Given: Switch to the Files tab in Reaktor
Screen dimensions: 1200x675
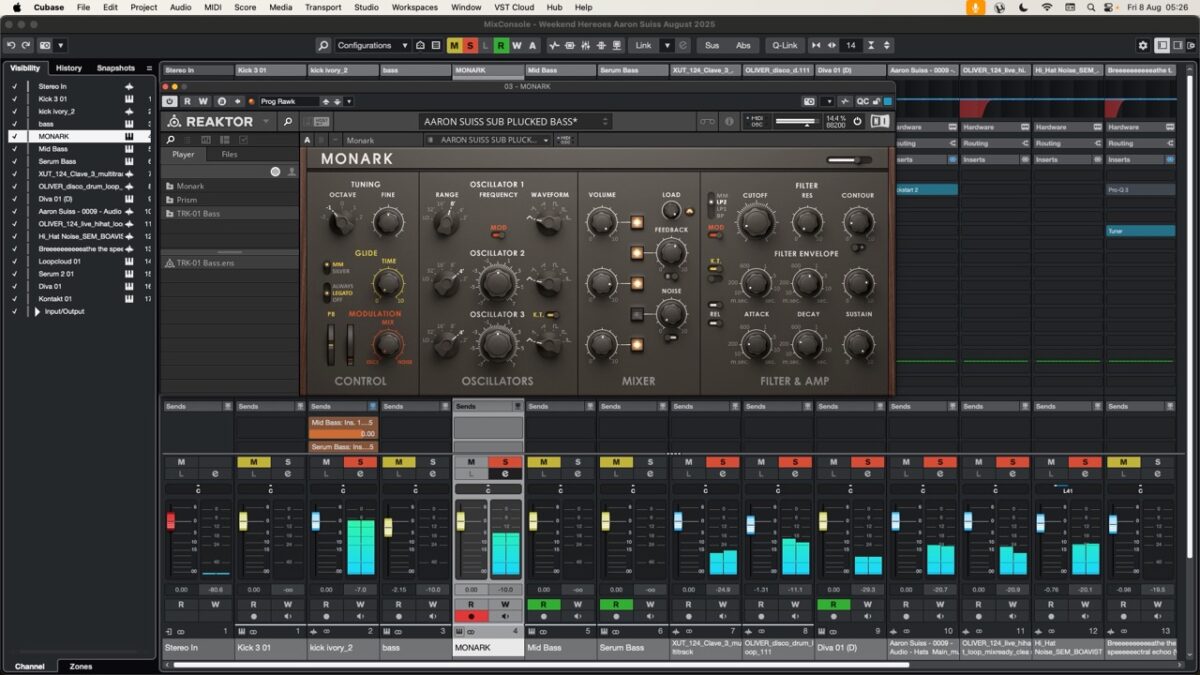Looking at the screenshot, I should coord(229,154).
